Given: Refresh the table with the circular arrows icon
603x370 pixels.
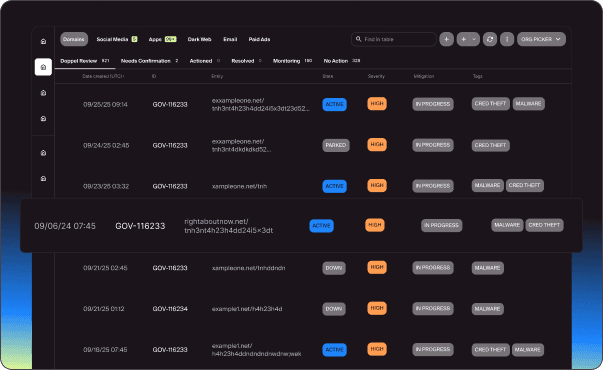Looking at the screenshot, I should coord(490,39).
